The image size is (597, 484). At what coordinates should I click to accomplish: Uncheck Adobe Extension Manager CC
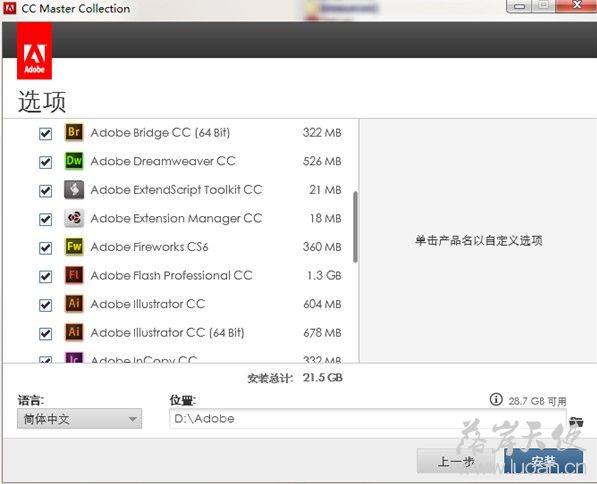tap(45, 219)
